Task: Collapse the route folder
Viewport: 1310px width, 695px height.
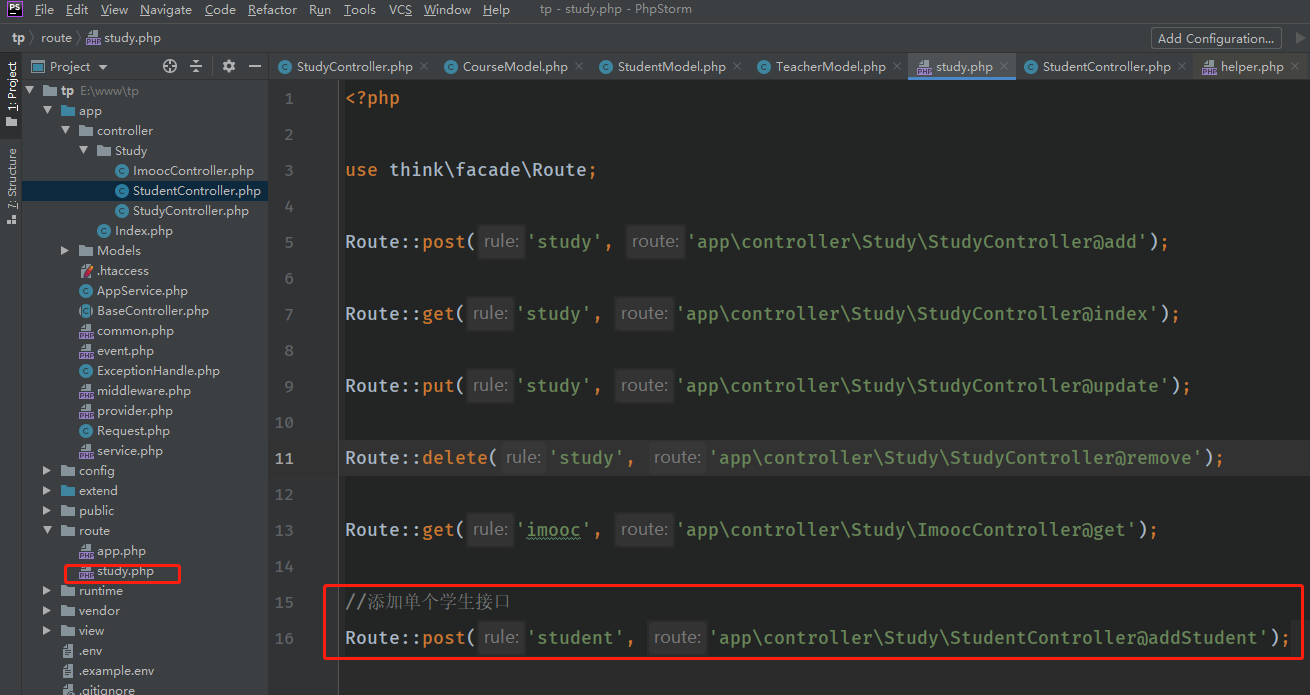Action: (47, 530)
